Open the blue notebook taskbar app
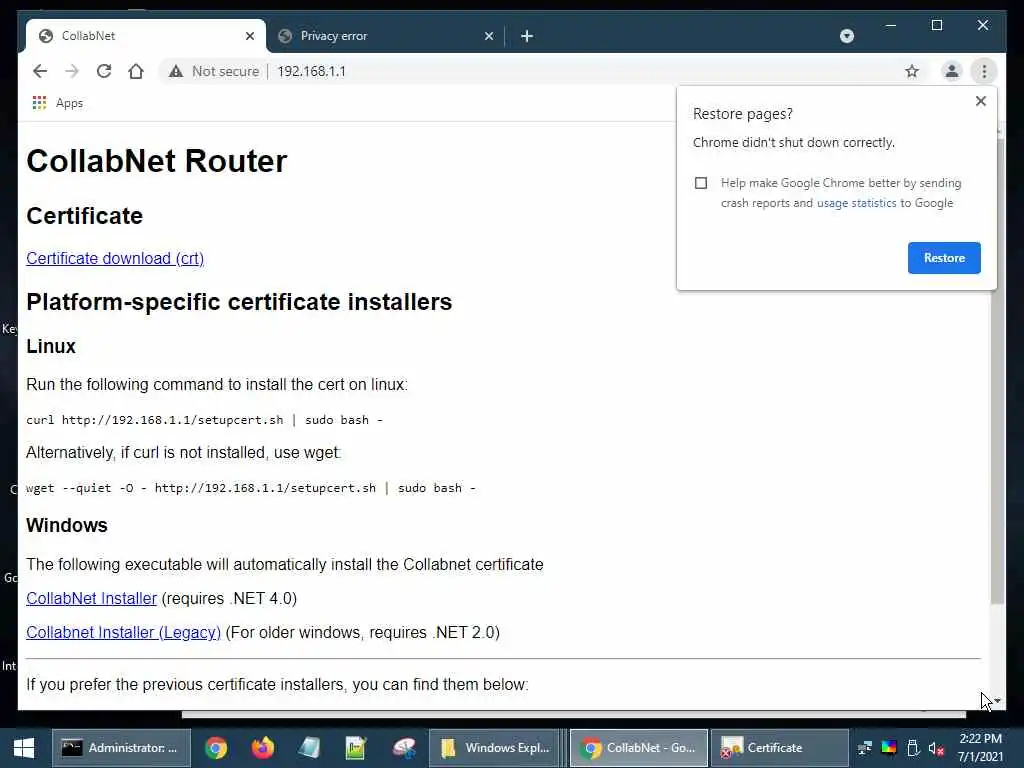 [x=310, y=748]
